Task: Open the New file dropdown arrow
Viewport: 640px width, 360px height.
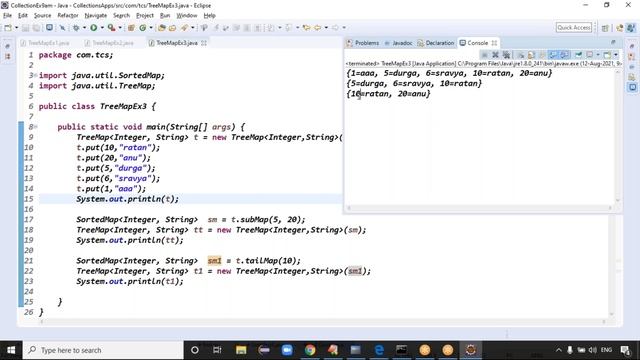Action: [16, 28]
